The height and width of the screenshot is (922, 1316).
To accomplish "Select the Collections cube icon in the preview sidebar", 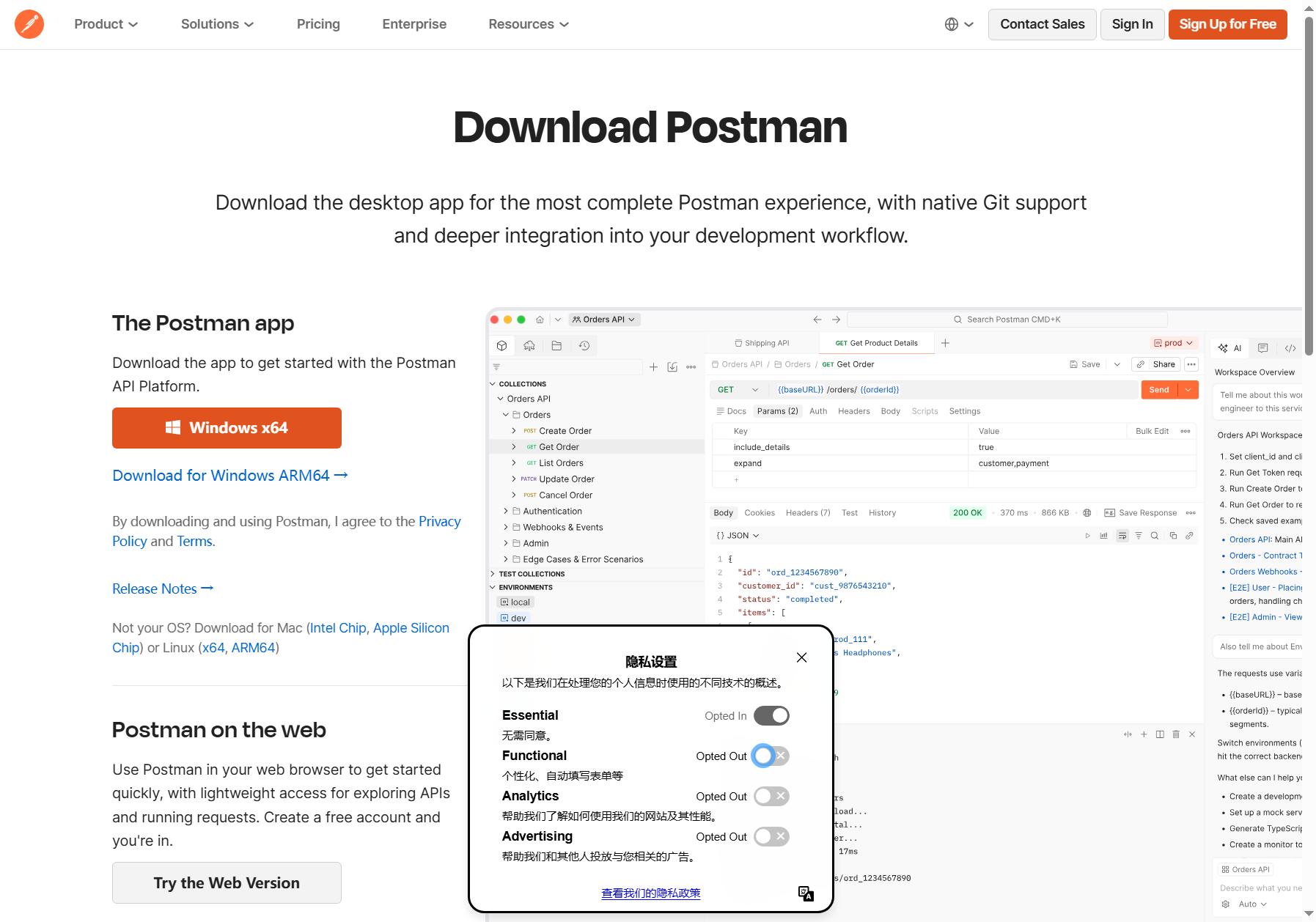I will pos(502,345).
